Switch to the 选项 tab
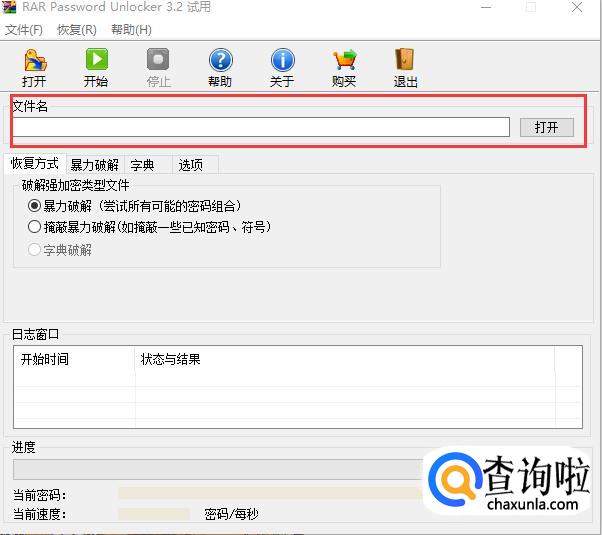This screenshot has height=535, width=602. 195,165
